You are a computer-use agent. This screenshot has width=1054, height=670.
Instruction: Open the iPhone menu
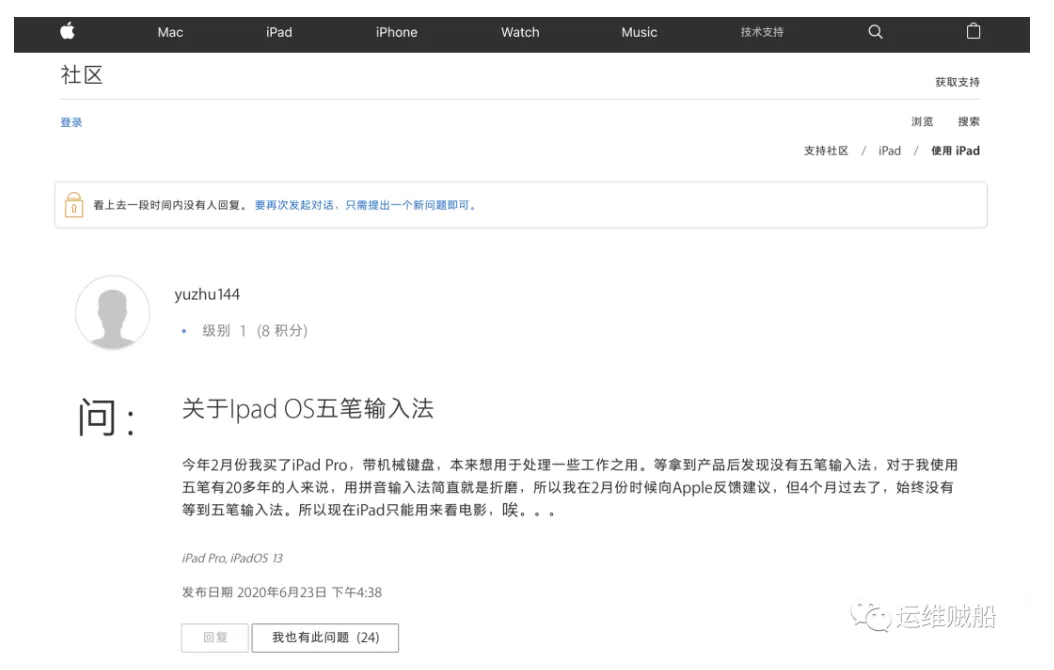(397, 32)
